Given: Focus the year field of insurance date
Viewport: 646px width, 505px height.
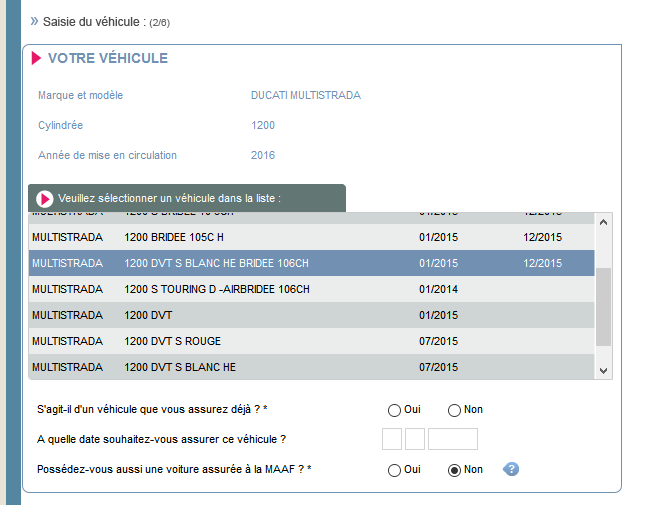Looking at the screenshot, I should pos(453,439).
